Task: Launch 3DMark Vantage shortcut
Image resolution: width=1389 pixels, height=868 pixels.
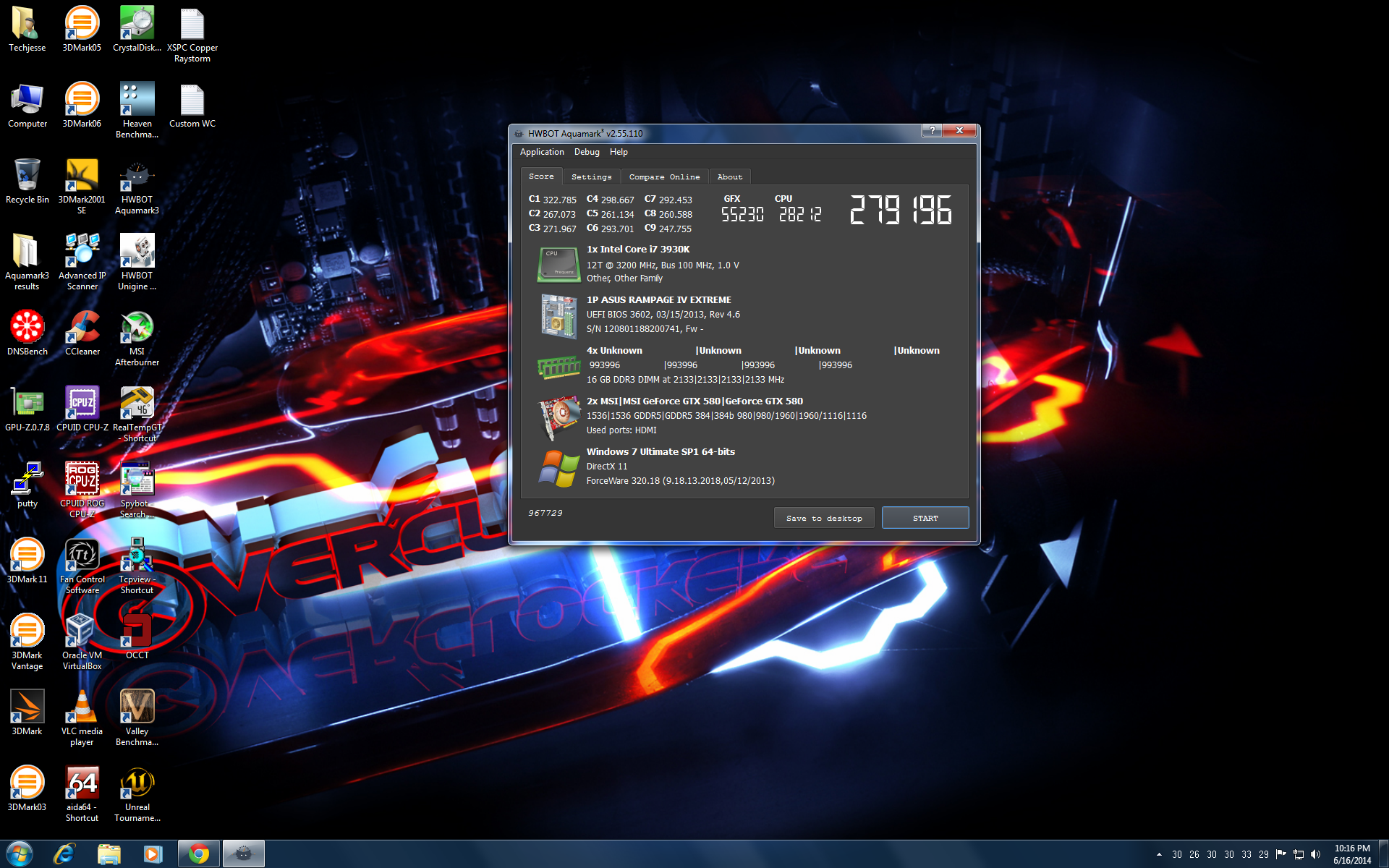Action: click(x=27, y=642)
